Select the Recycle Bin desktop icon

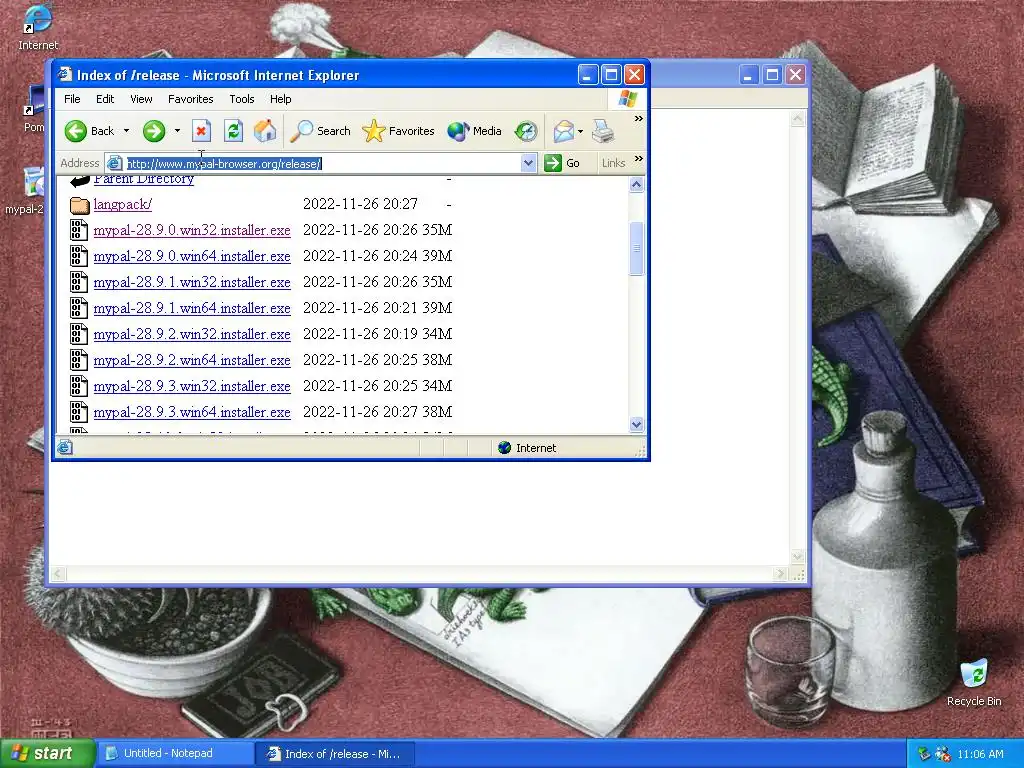click(x=974, y=682)
